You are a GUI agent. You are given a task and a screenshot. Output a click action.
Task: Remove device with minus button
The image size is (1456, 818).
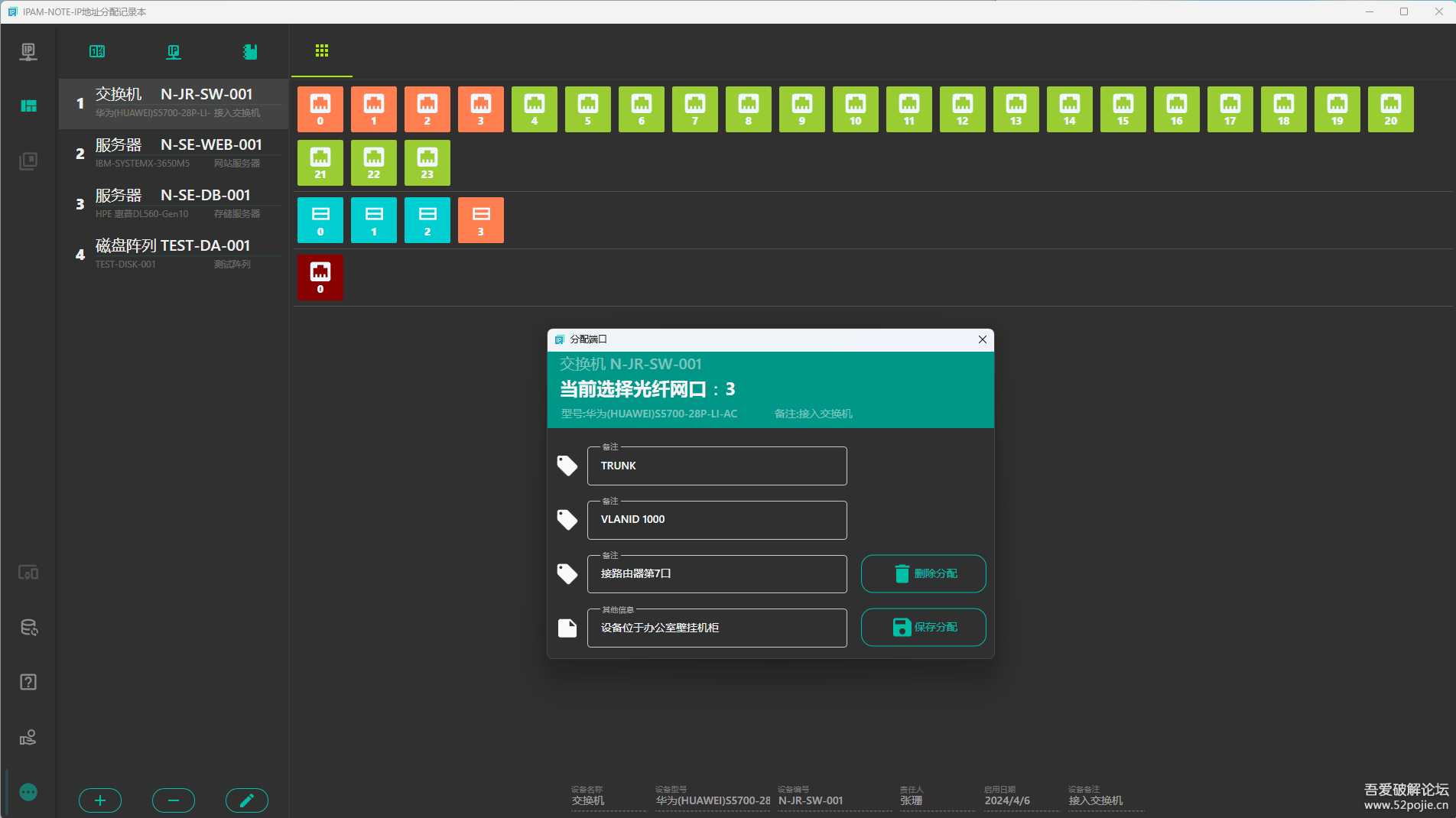(174, 800)
